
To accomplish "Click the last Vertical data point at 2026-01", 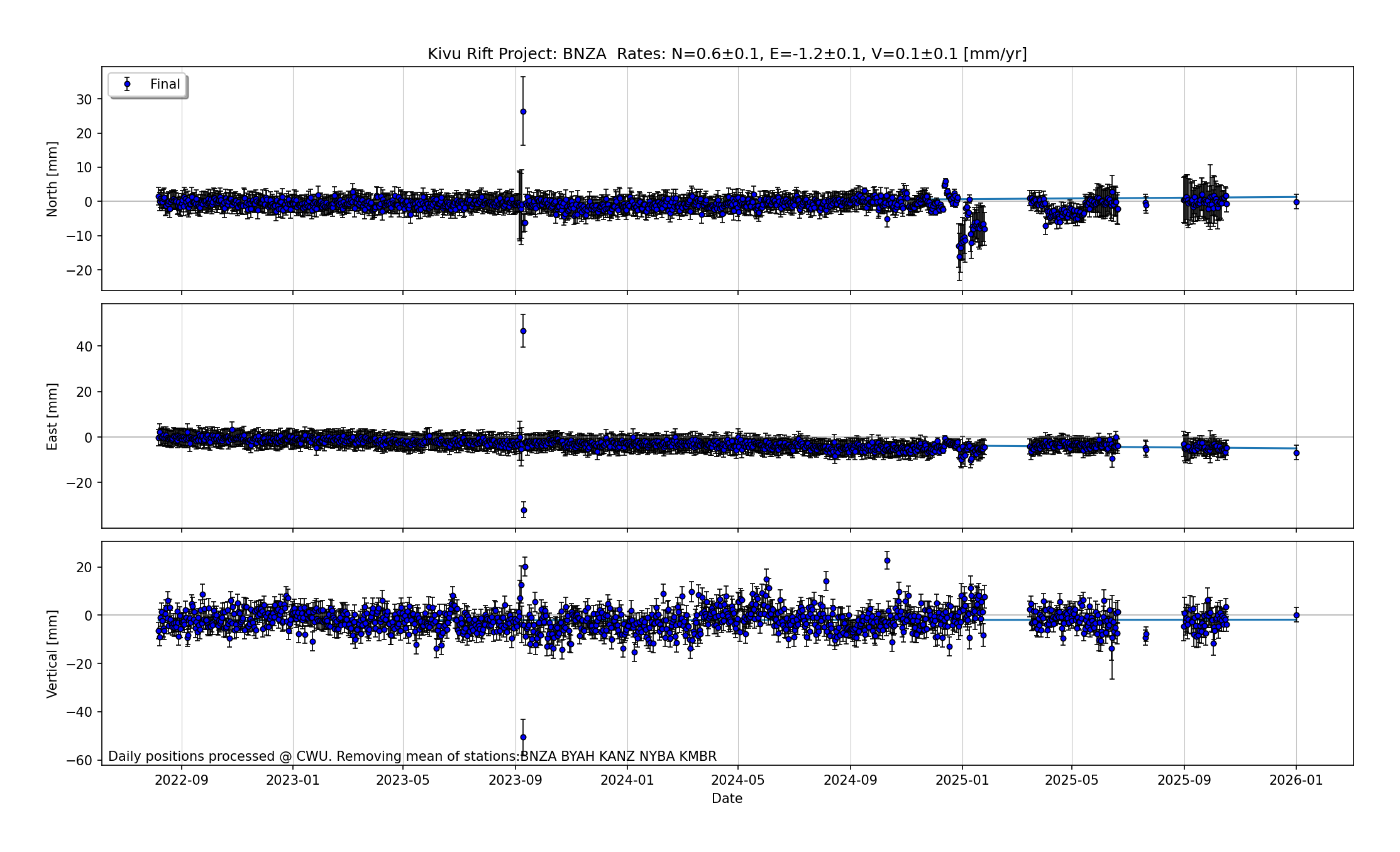I will click(x=1296, y=616).
